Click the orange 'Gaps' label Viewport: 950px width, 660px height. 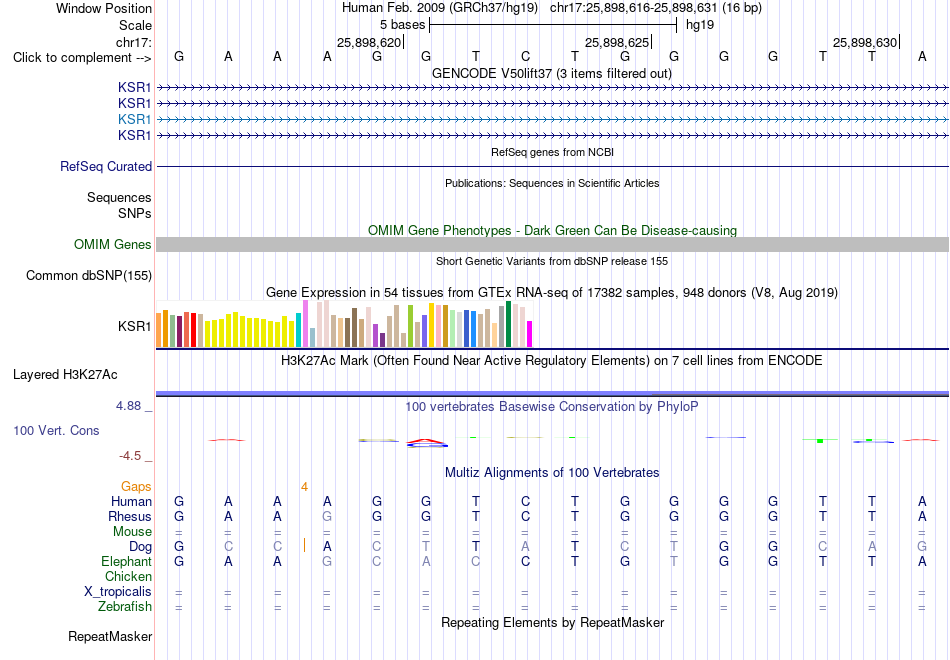[136, 487]
